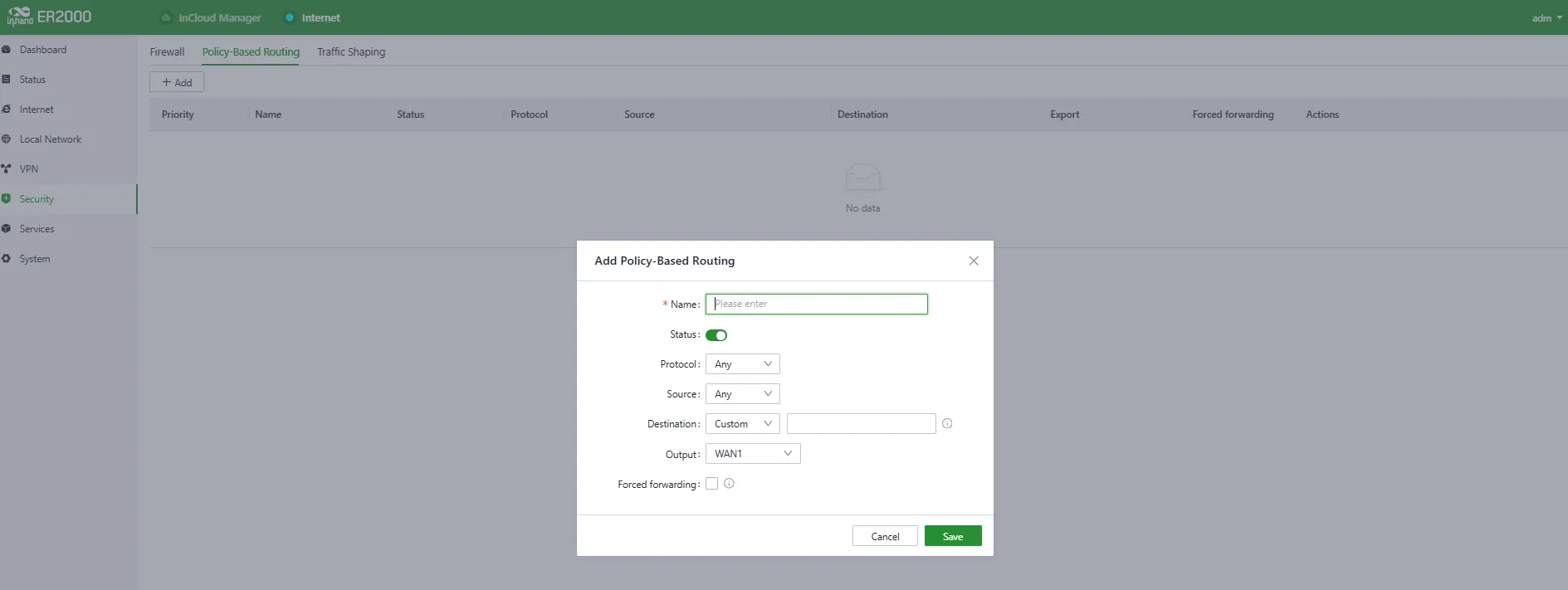1568x590 pixels.
Task: Click the Services sidebar icon
Action: click(6, 229)
